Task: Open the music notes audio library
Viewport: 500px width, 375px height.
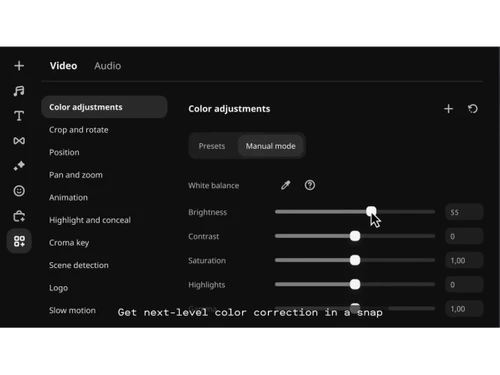Action: click(x=19, y=91)
